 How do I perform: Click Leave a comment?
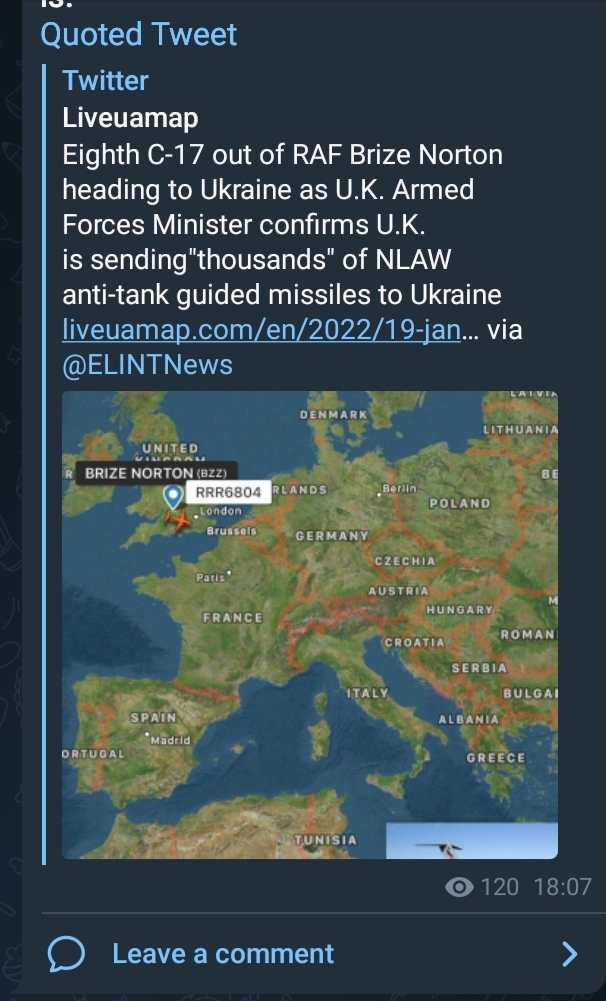tap(223, 953)
